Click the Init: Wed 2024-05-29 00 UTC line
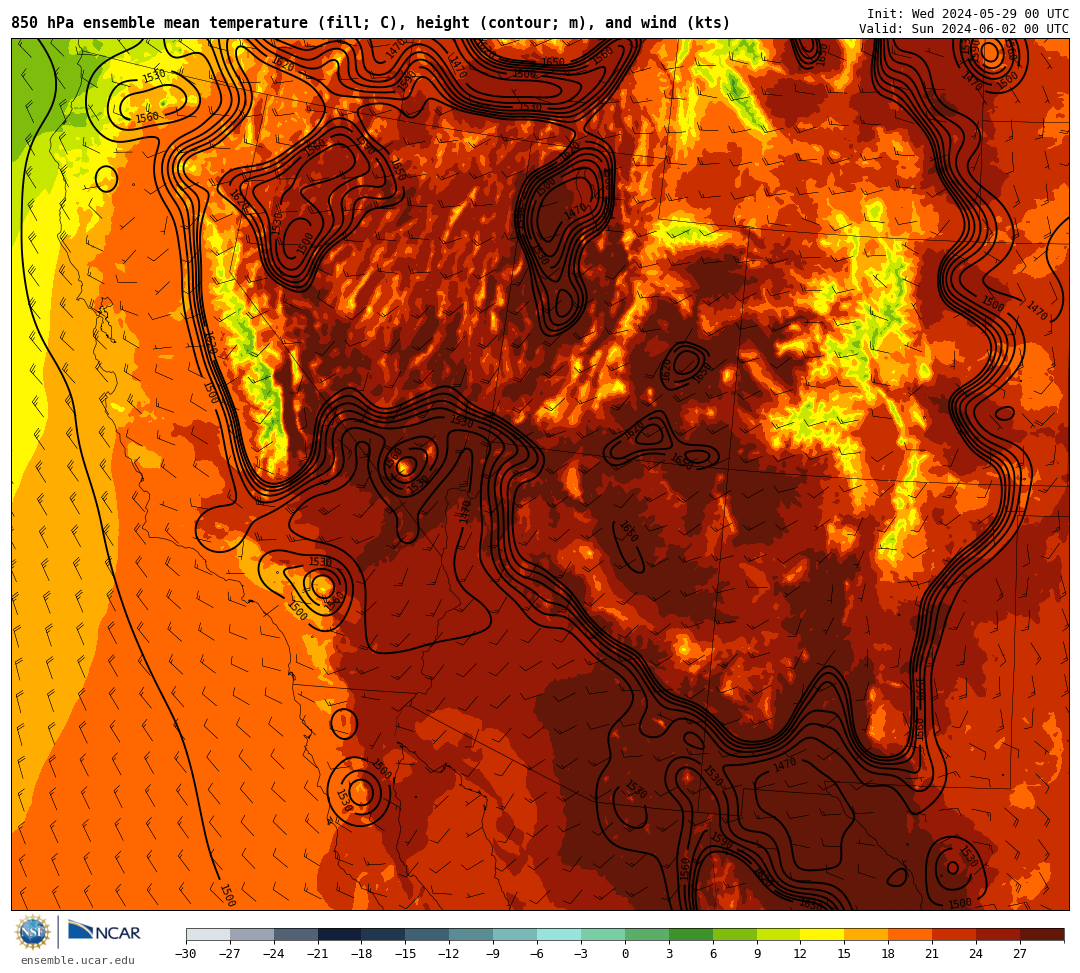Image resolution: width=1080 pixels, height=973 pixels. click(968, 14)
